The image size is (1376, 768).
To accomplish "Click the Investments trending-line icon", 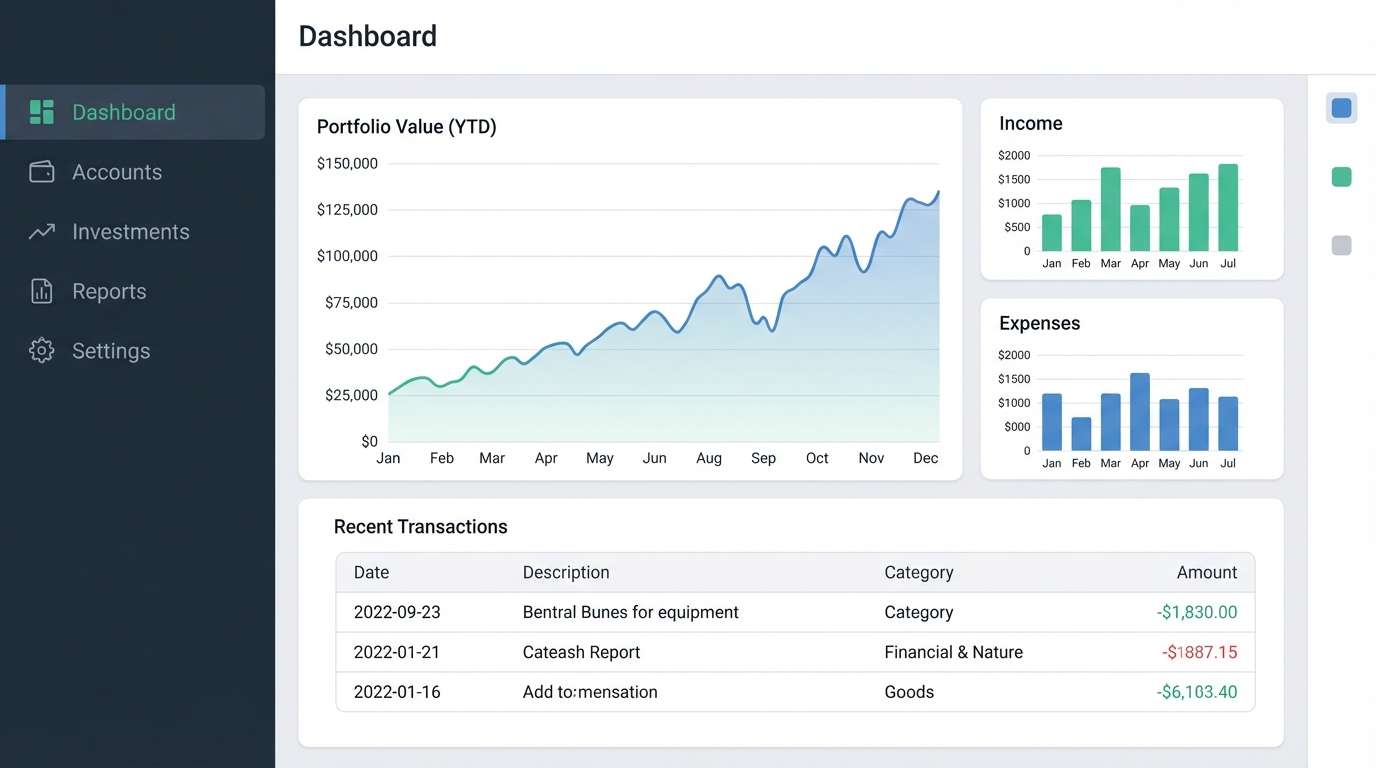I will 41,231.
